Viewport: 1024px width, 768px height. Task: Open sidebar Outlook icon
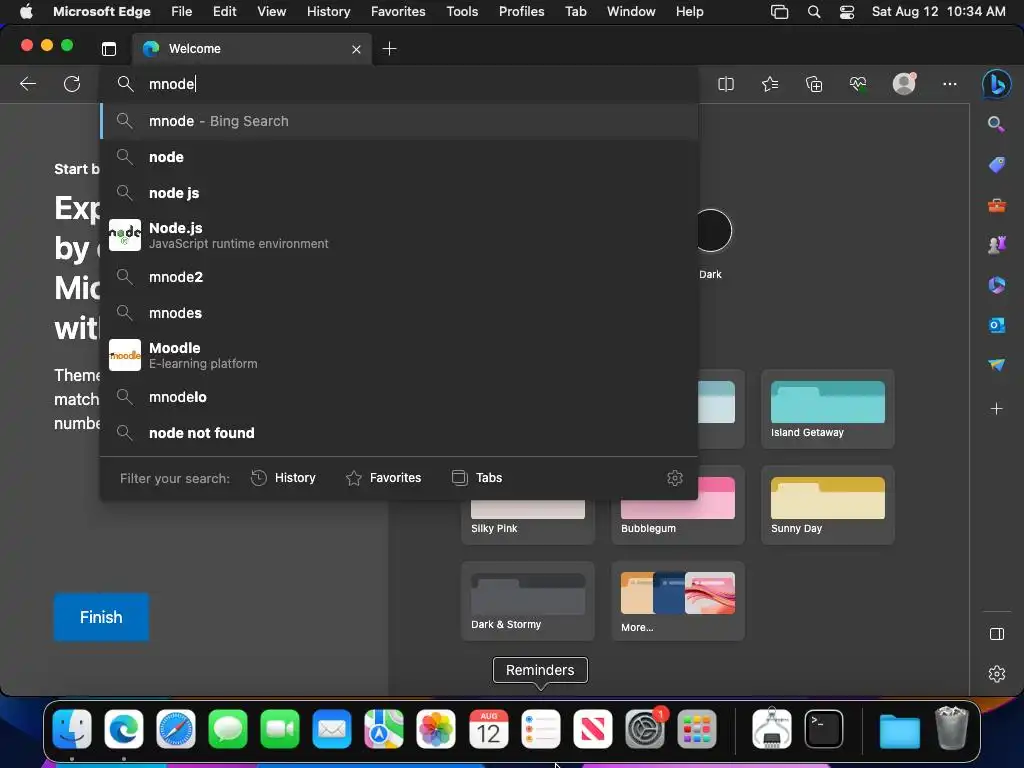click(x=997, y=325)
